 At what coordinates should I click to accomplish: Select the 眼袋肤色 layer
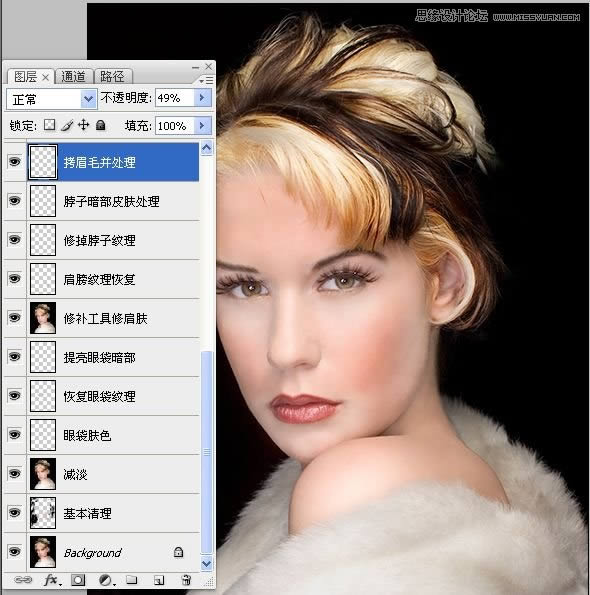[113, 435]
